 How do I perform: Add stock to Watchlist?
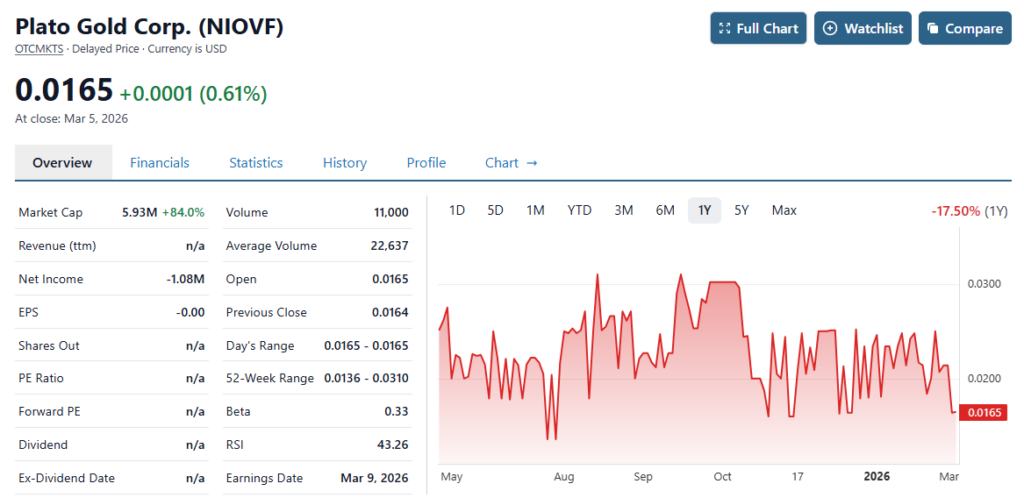tap(862, 28)
